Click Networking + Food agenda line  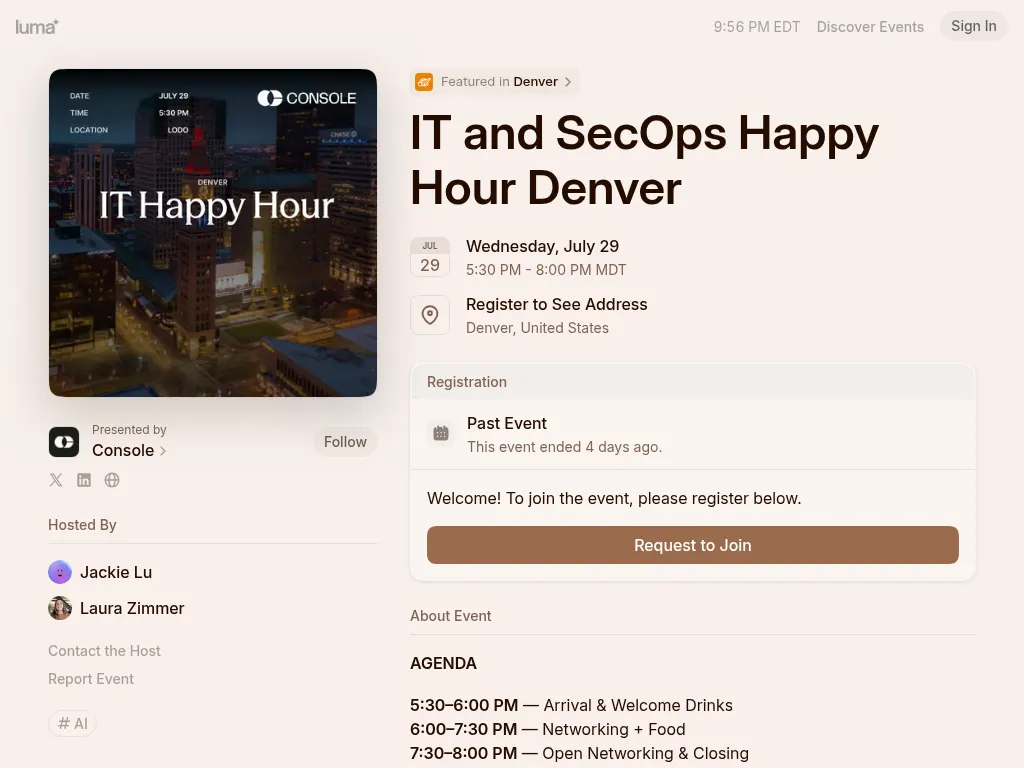coord(548,729)
